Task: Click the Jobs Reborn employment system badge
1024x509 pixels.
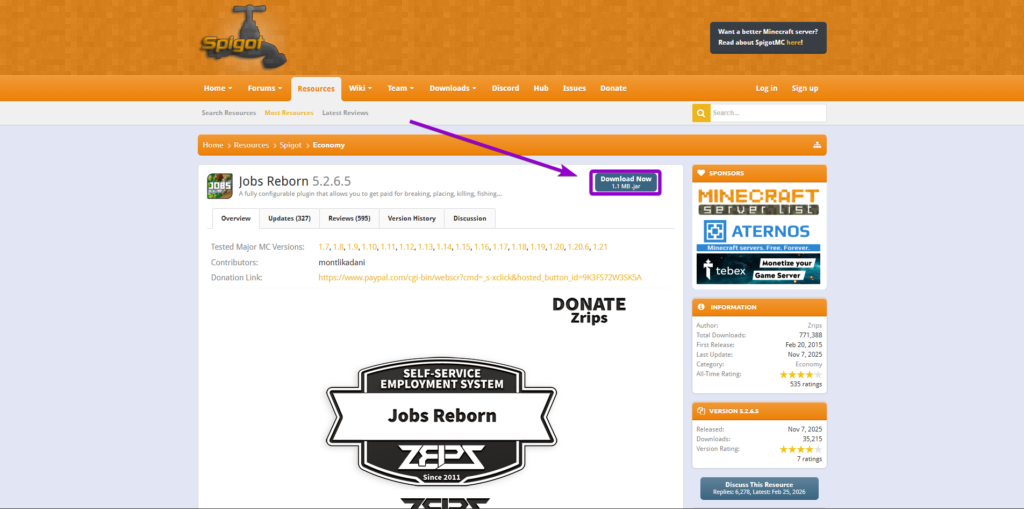Action: (441, 421)
